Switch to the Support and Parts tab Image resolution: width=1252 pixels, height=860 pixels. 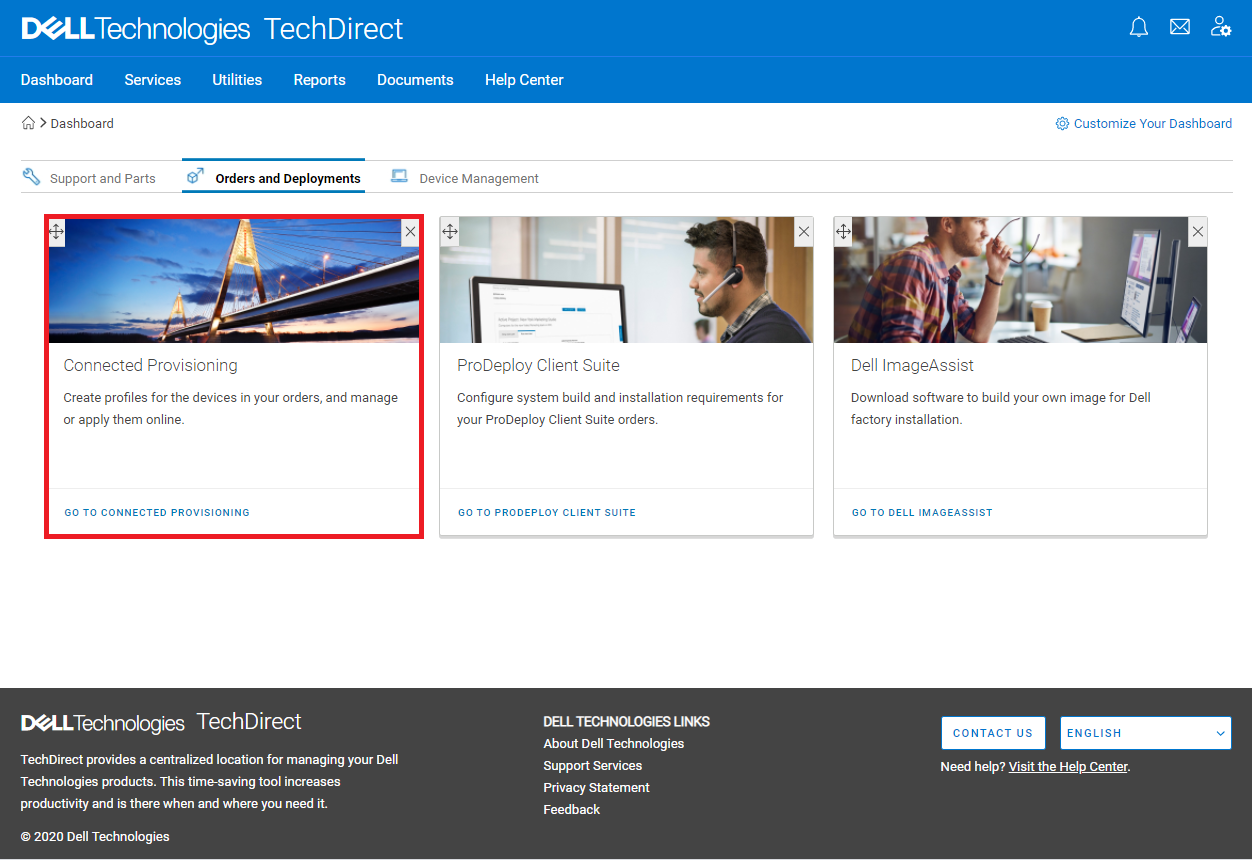(x=91, y=178)
